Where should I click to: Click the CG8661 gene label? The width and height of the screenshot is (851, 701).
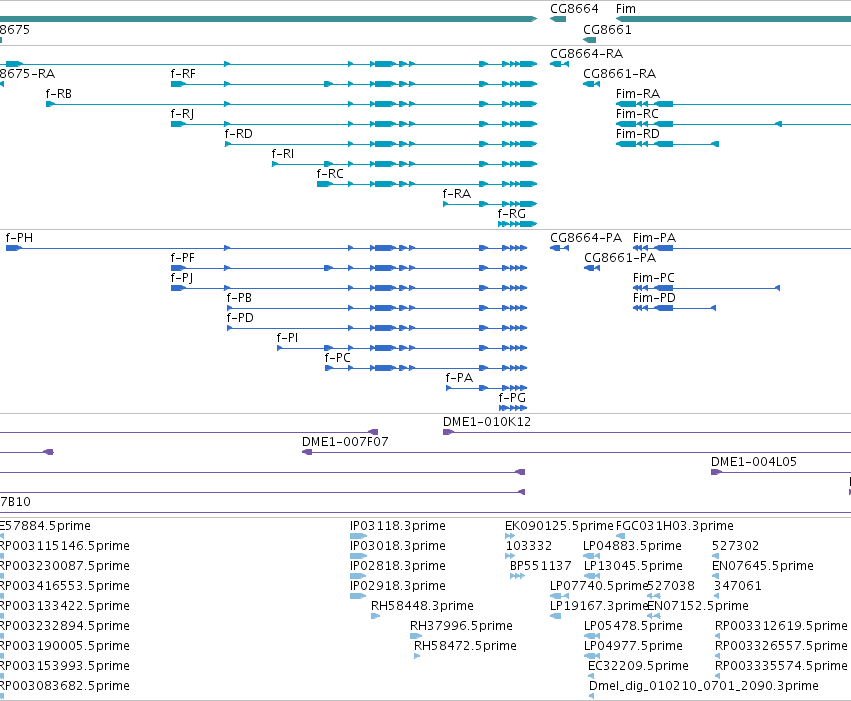(607, 29)
